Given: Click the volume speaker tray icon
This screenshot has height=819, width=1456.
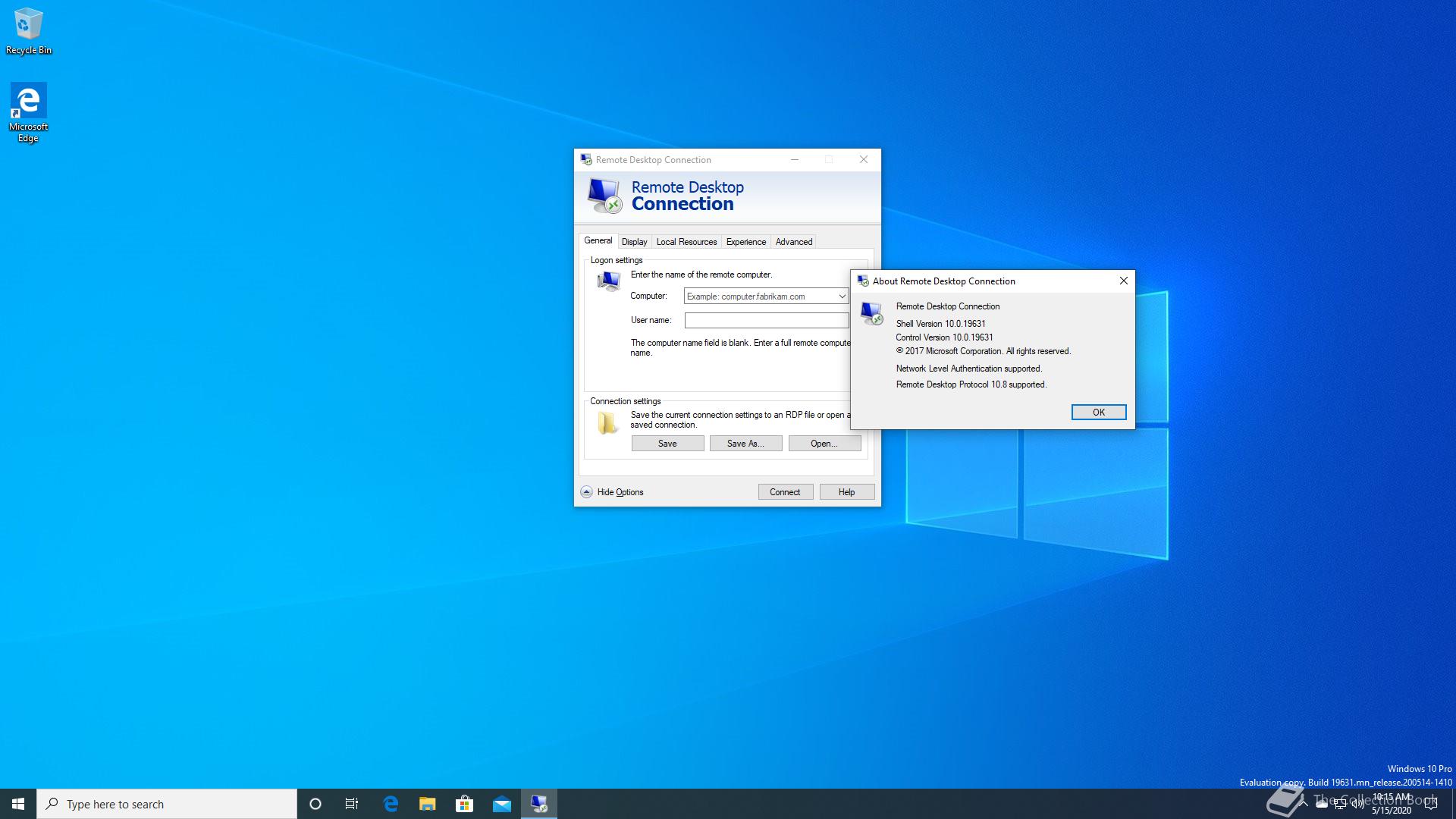Looking at the screenshot, I should (1358, 805).
